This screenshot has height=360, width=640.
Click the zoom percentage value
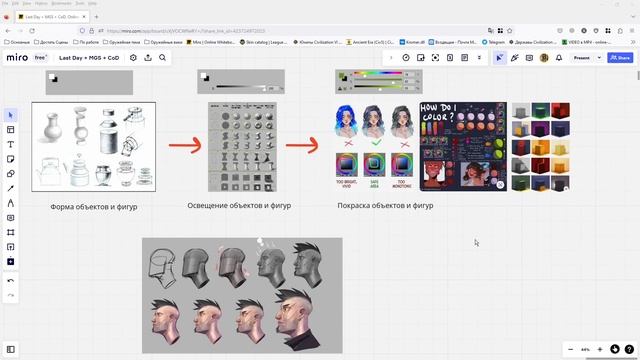click(x=585, y=349)
